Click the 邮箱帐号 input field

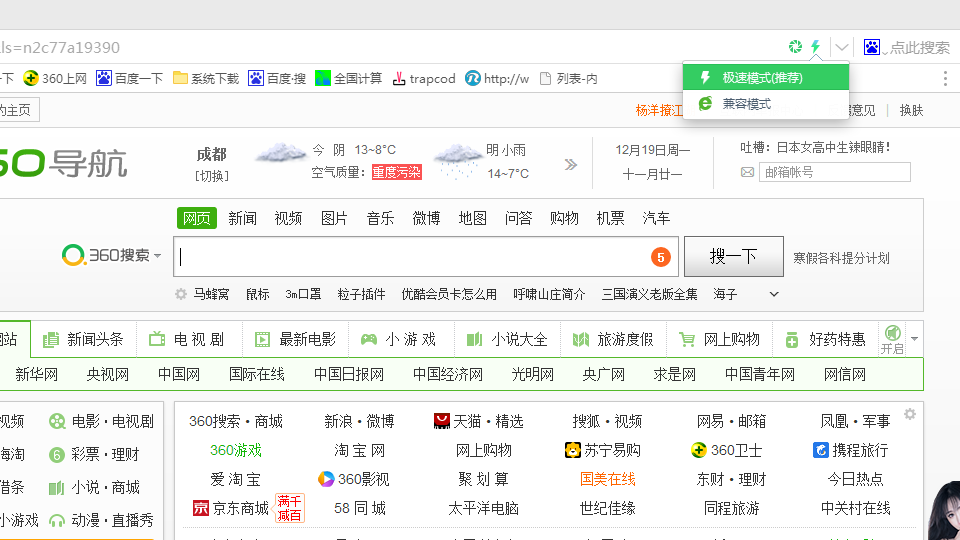834,172
